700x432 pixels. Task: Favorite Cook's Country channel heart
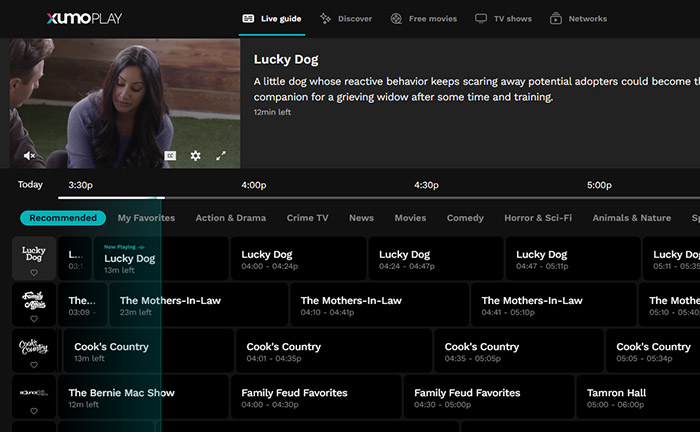coord(34,365)
